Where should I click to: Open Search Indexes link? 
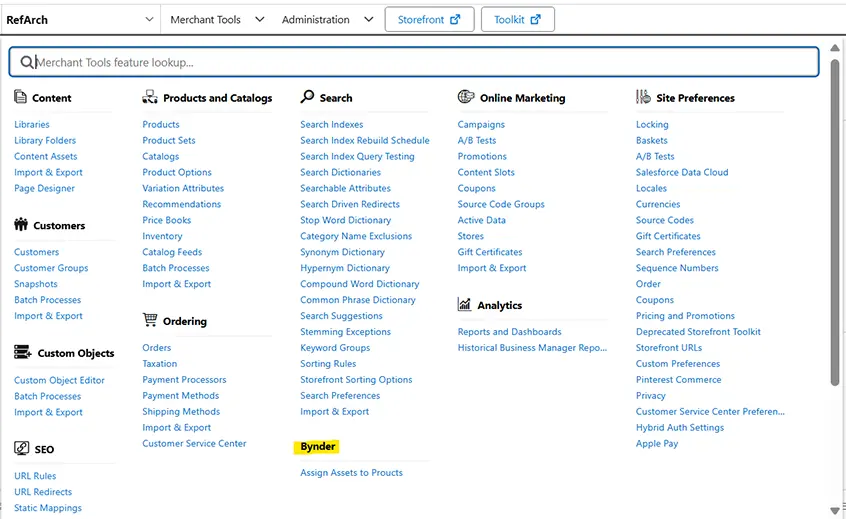click(331, 125)
